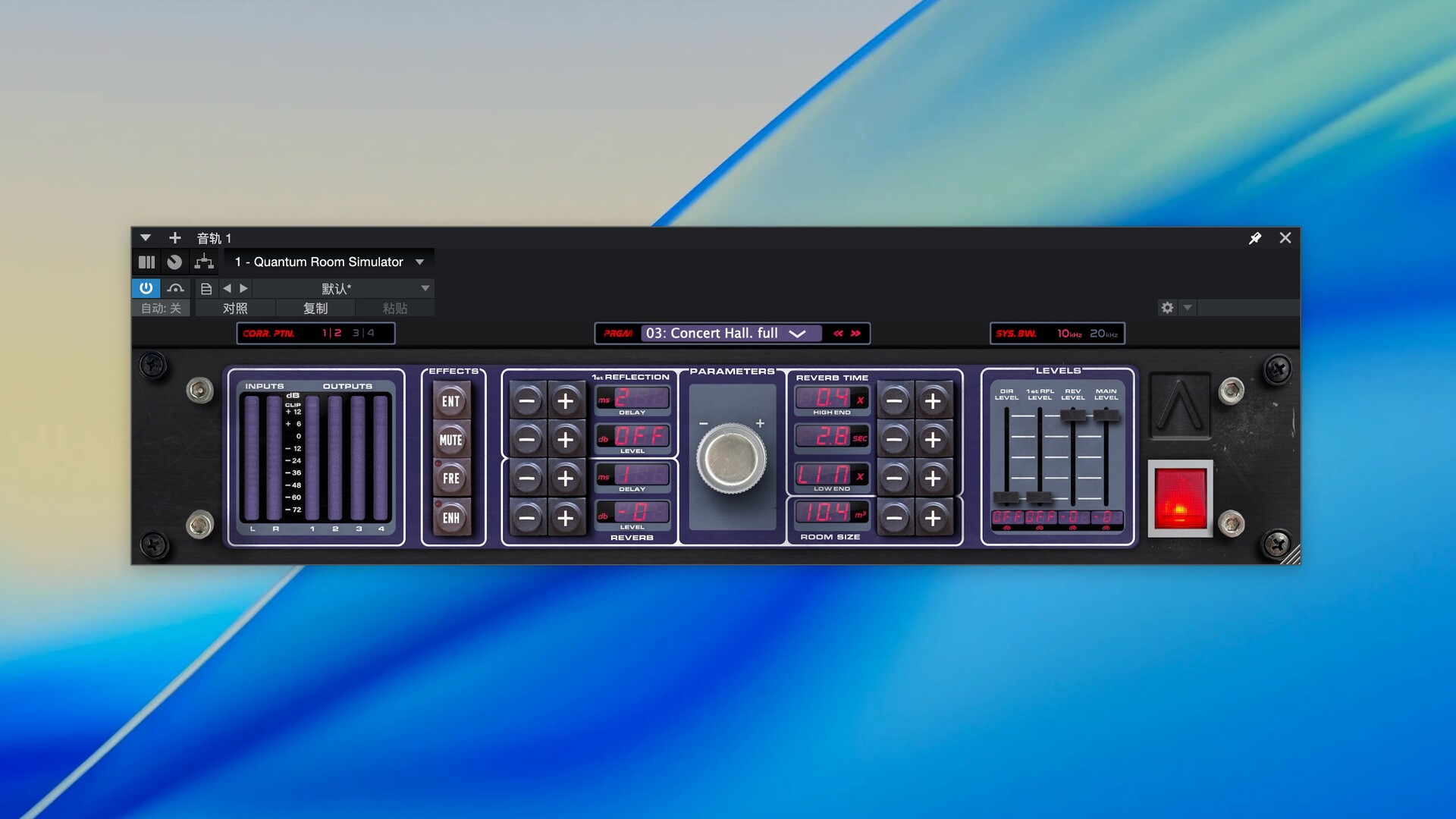The image size is (1456, 819).
Task: Open the gear settings icon in the plugin header
Action: pyautogui.click(x=1167, y=308)
